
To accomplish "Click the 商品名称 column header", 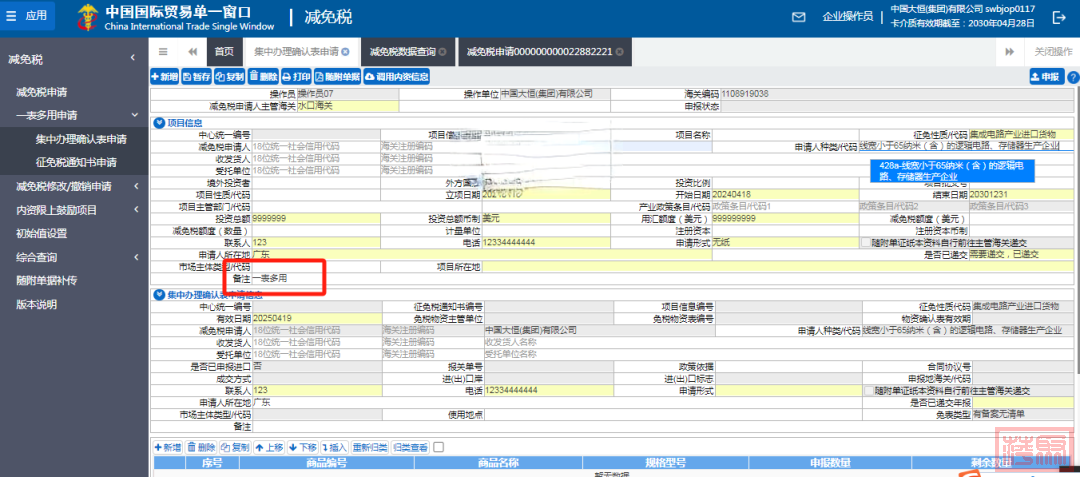I will (499, 463).
